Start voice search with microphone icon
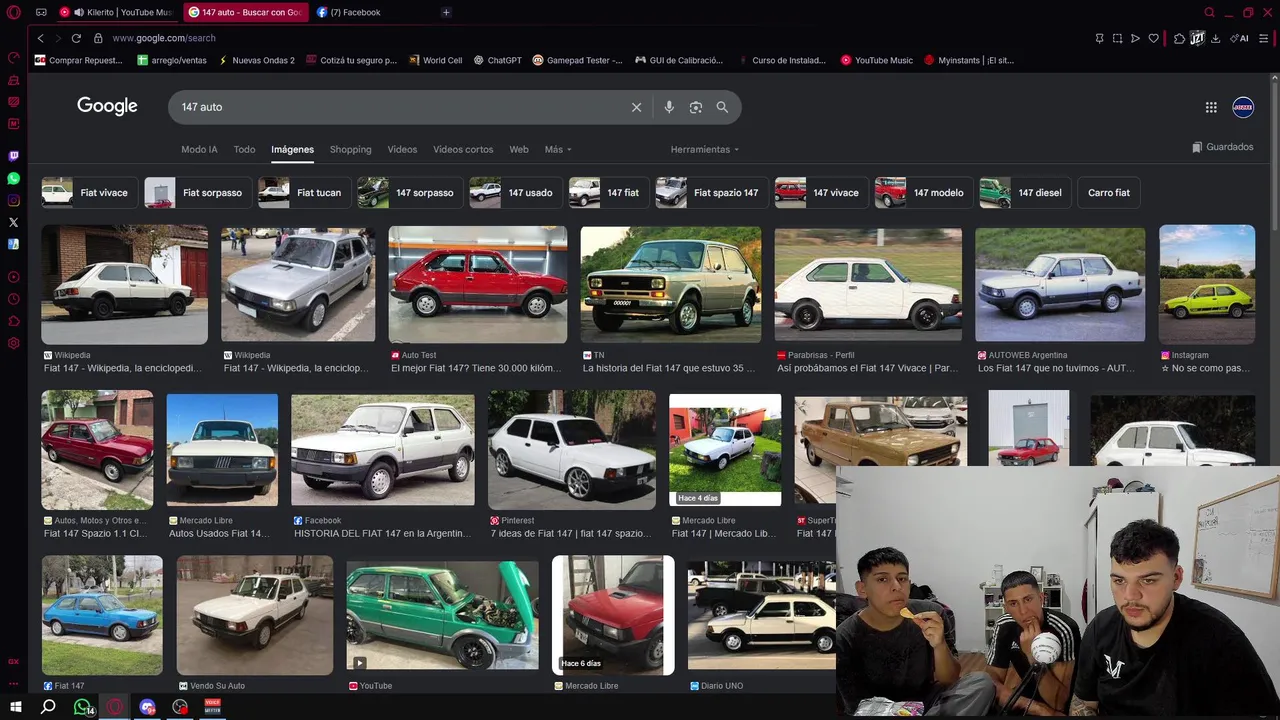The width and height of the screenshot is (1280, 720). [669, 107]
